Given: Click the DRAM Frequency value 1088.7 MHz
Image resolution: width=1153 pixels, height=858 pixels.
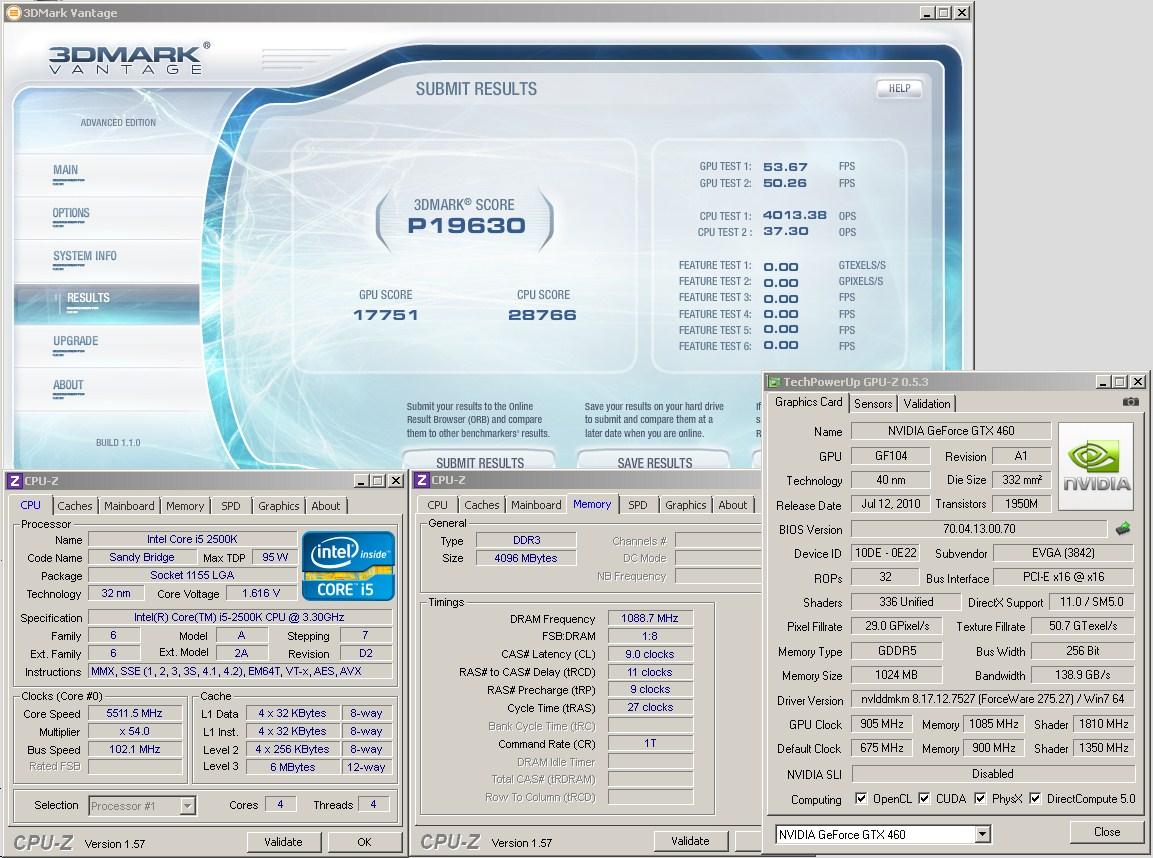Looking at the screenshot, I should click(x=650, y=618).
